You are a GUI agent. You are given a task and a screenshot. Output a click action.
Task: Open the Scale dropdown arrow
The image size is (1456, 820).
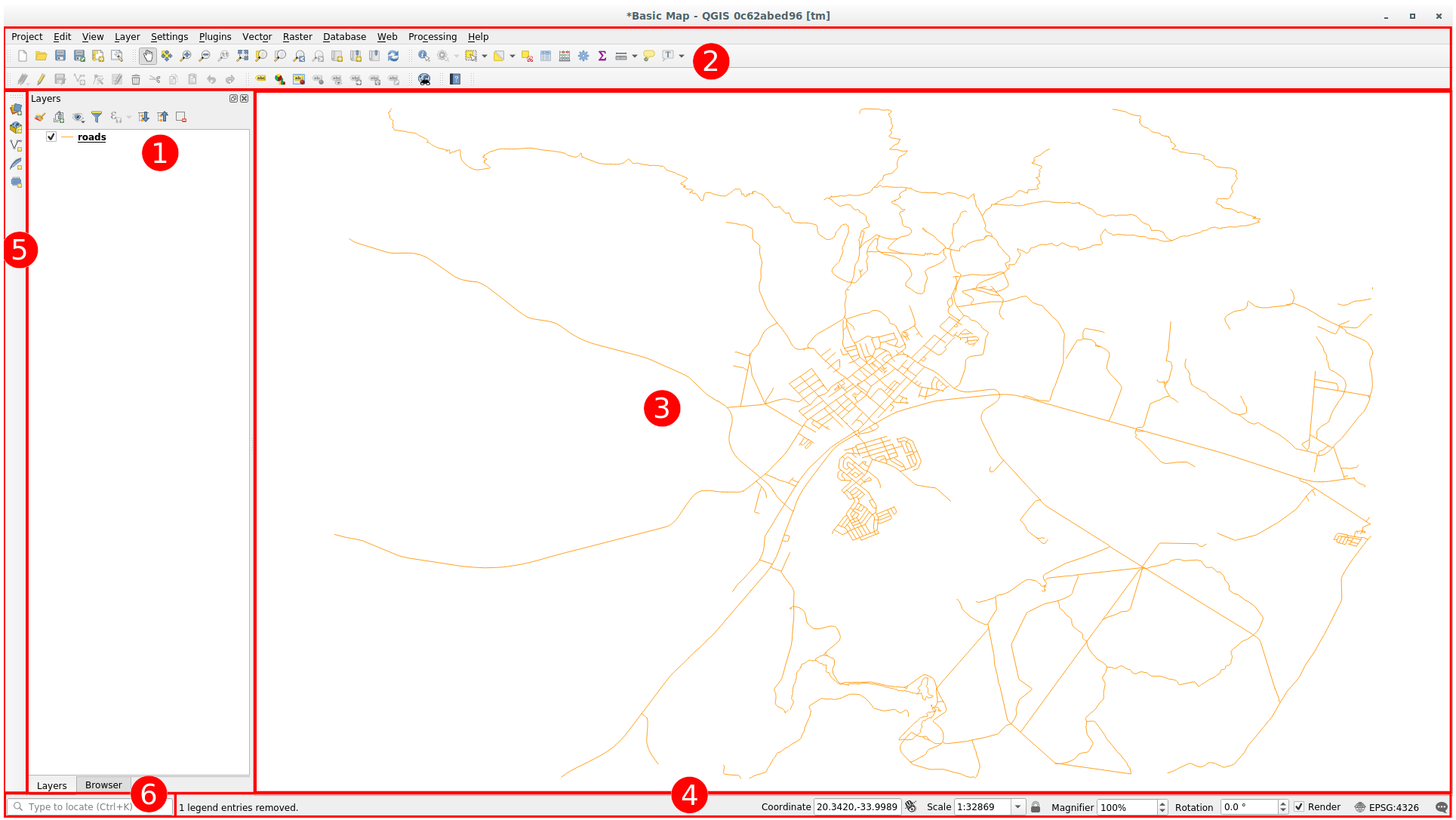[x=1017, y=807]
